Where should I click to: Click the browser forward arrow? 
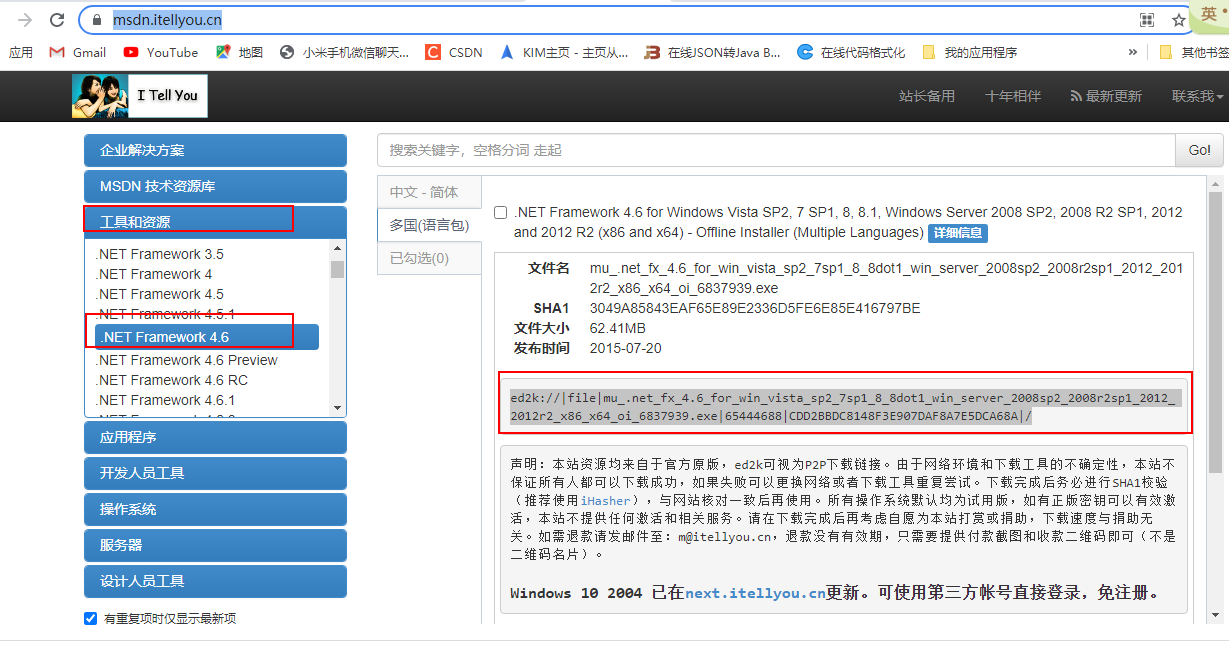(24, 20)
